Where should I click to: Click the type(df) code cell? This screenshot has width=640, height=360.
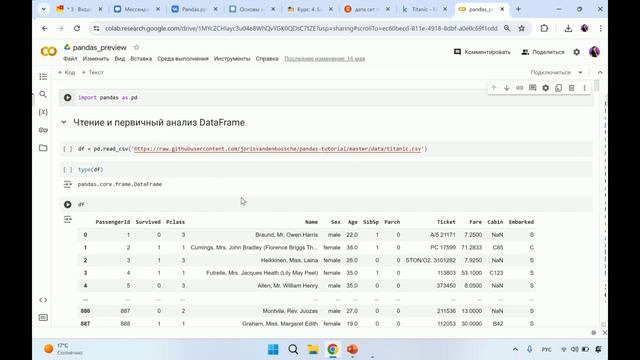327,169
